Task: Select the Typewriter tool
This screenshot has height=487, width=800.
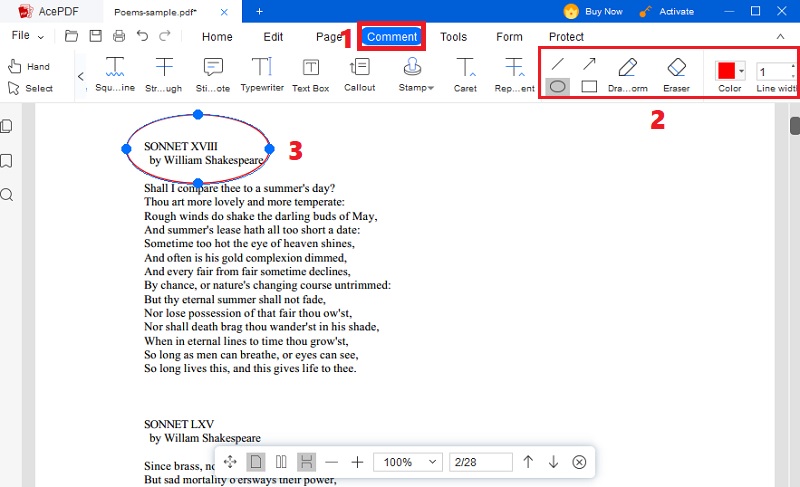Action: pos(262,74)
